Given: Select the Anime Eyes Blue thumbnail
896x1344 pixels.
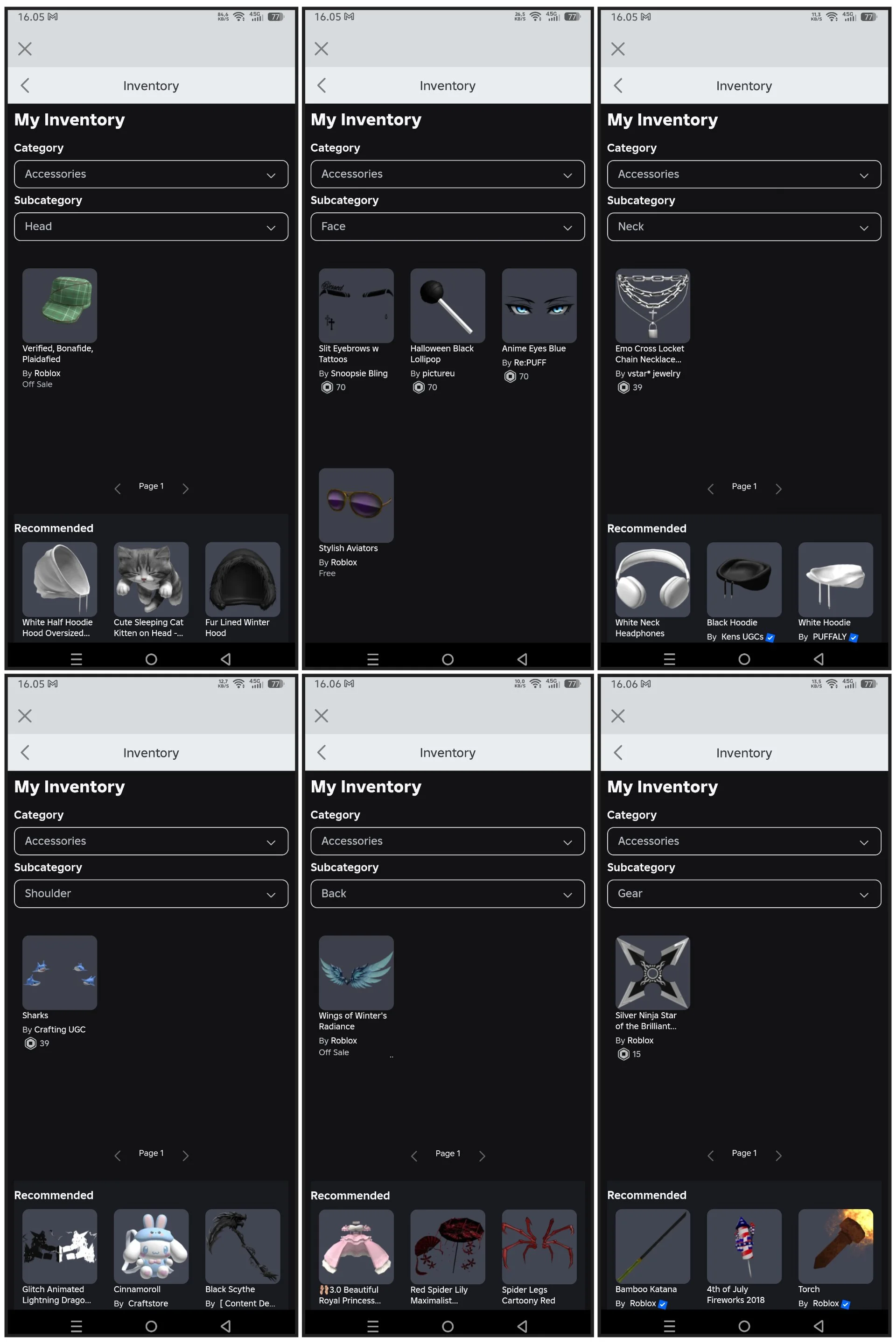Looking at the screenshot, I should pos(539,306).
